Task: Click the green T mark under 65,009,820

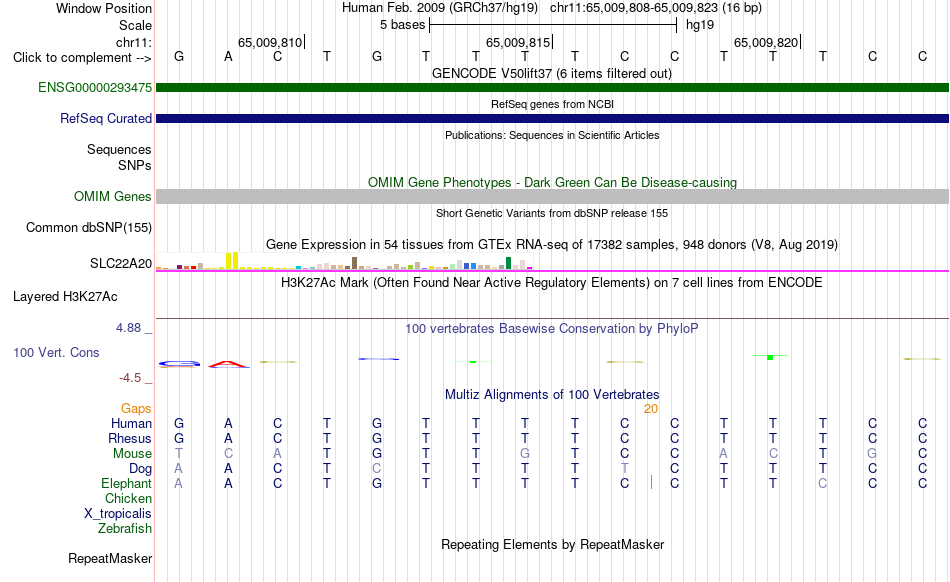Action: pyautogui.click(x=770, y=357)
